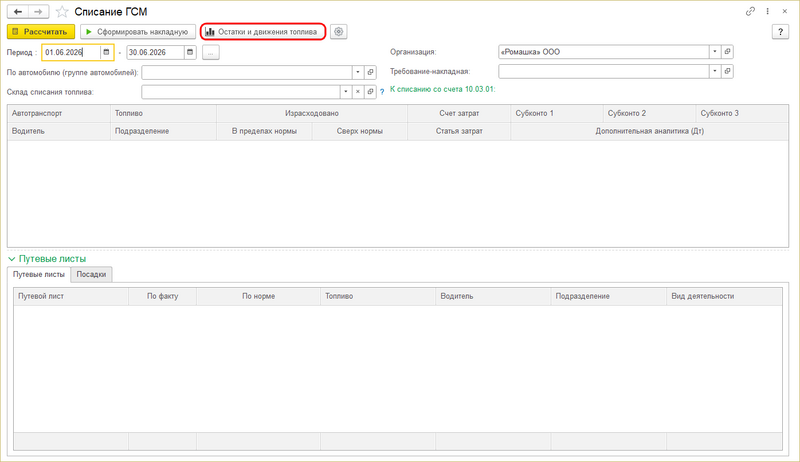
Task: Add Списание ГСМ to favorites with the star
Action: 62,12
